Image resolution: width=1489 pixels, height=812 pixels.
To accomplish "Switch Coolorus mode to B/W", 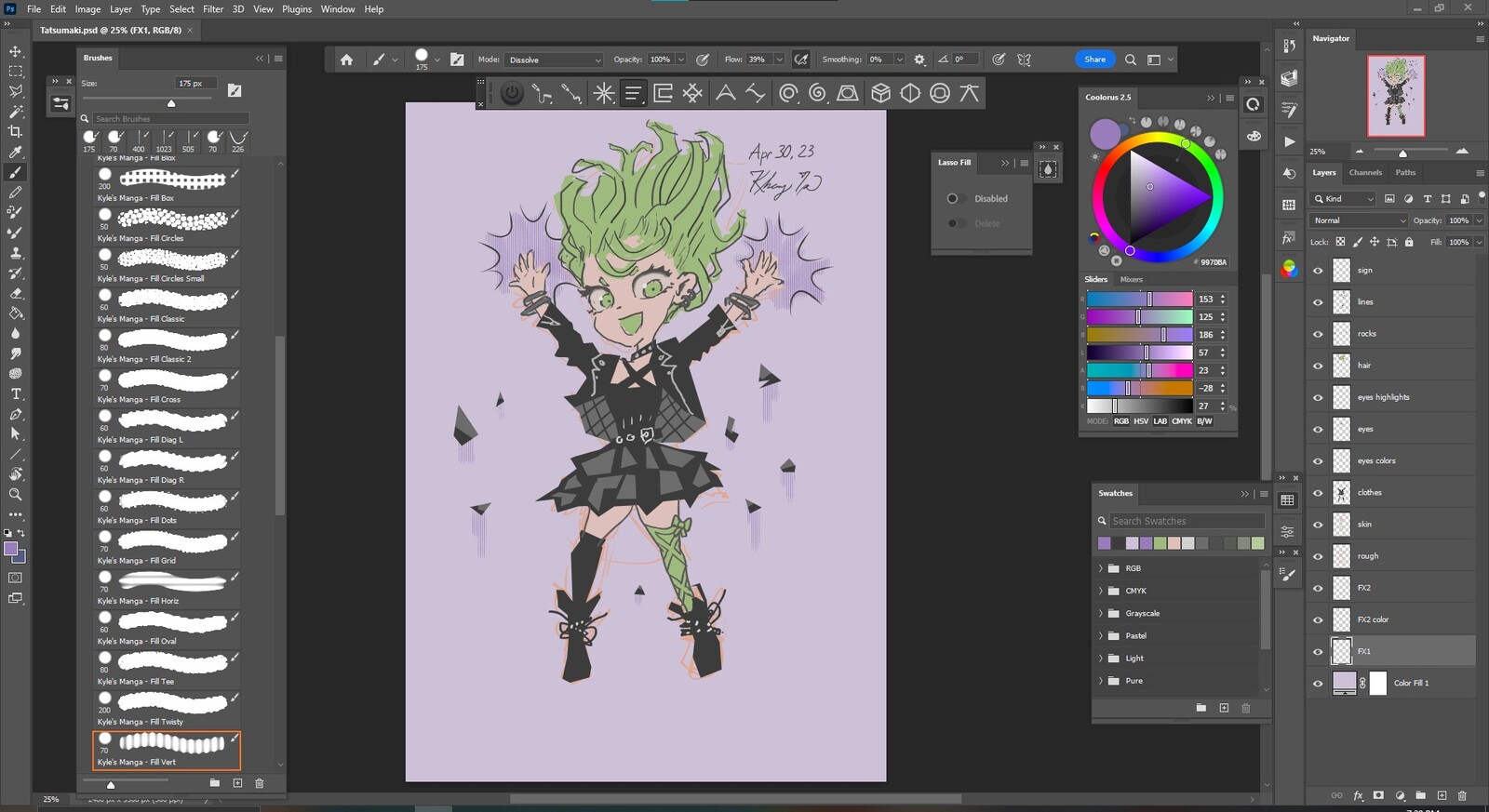I will pyautogui.click(x=1204, y=421).
